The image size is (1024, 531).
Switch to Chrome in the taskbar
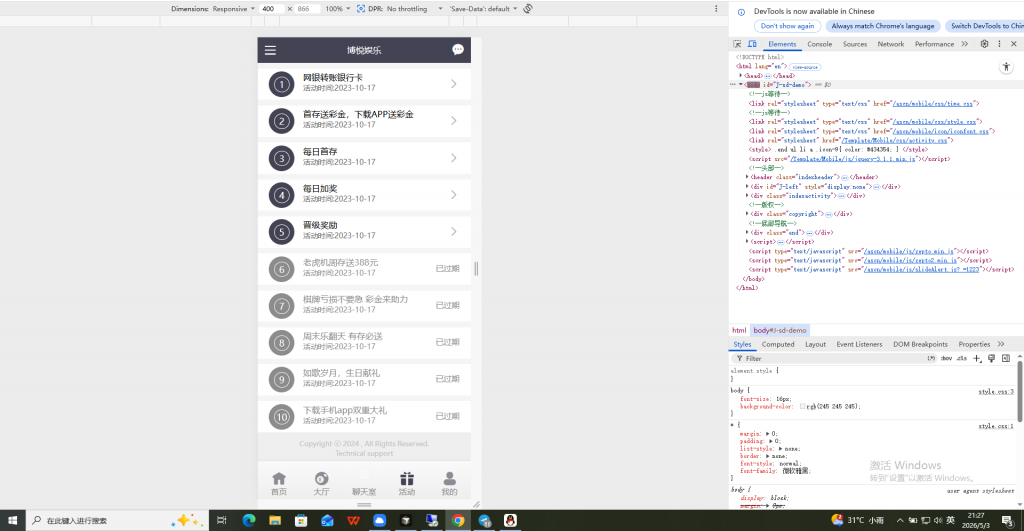458,521
